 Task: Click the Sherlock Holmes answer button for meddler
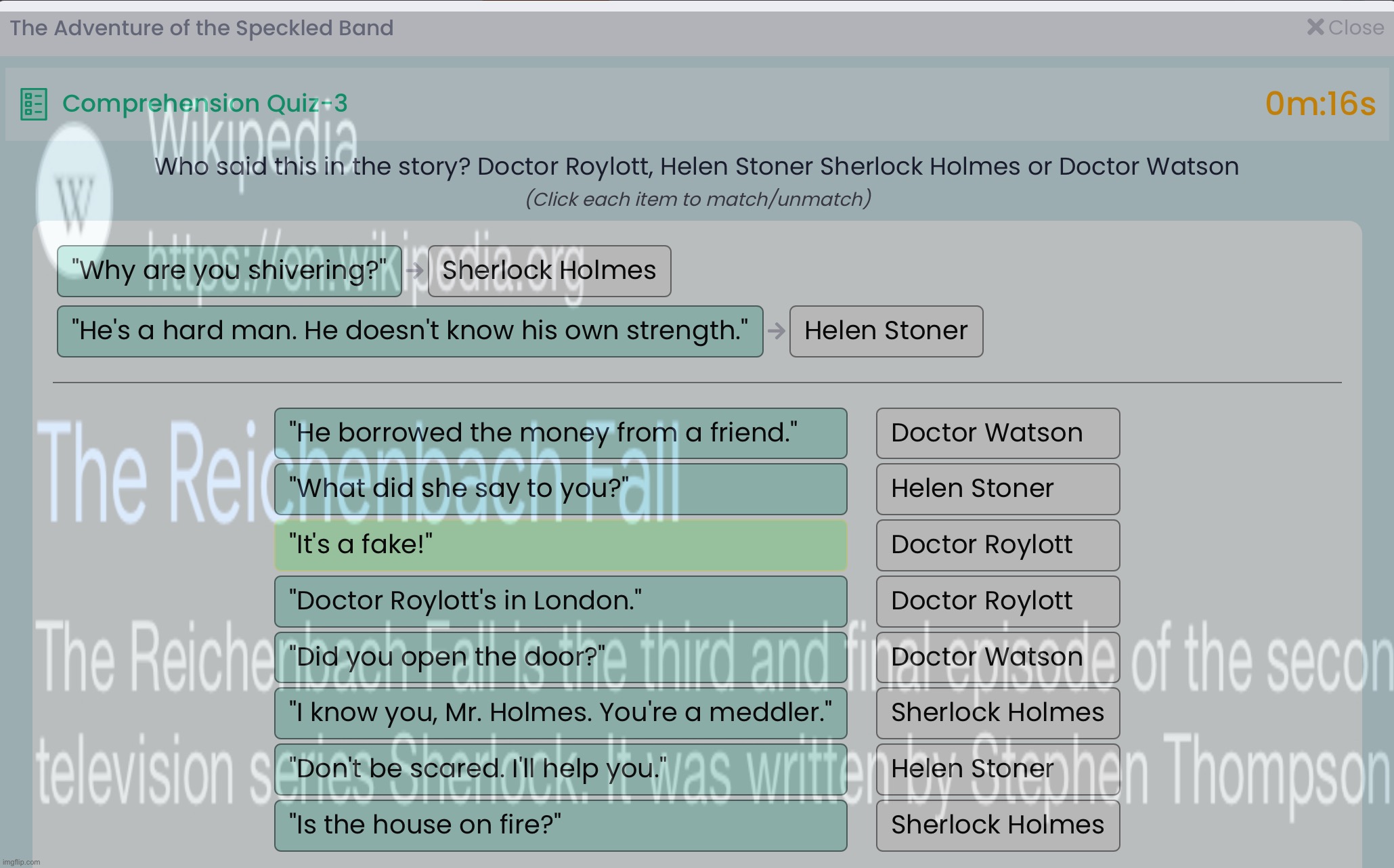pyautogui.click(x=996, y=712)
